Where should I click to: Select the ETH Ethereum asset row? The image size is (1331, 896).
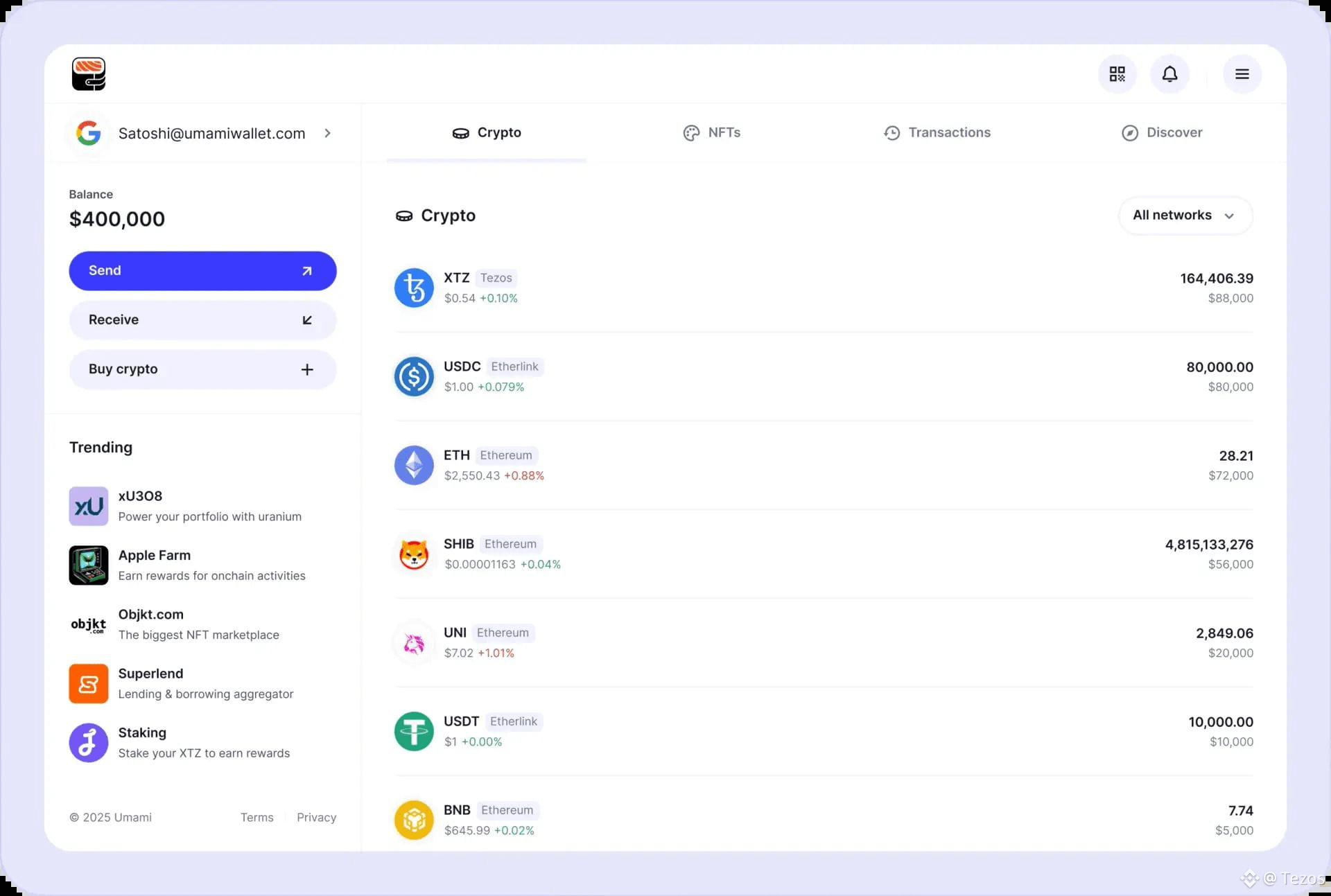click(x=824, y=465)
